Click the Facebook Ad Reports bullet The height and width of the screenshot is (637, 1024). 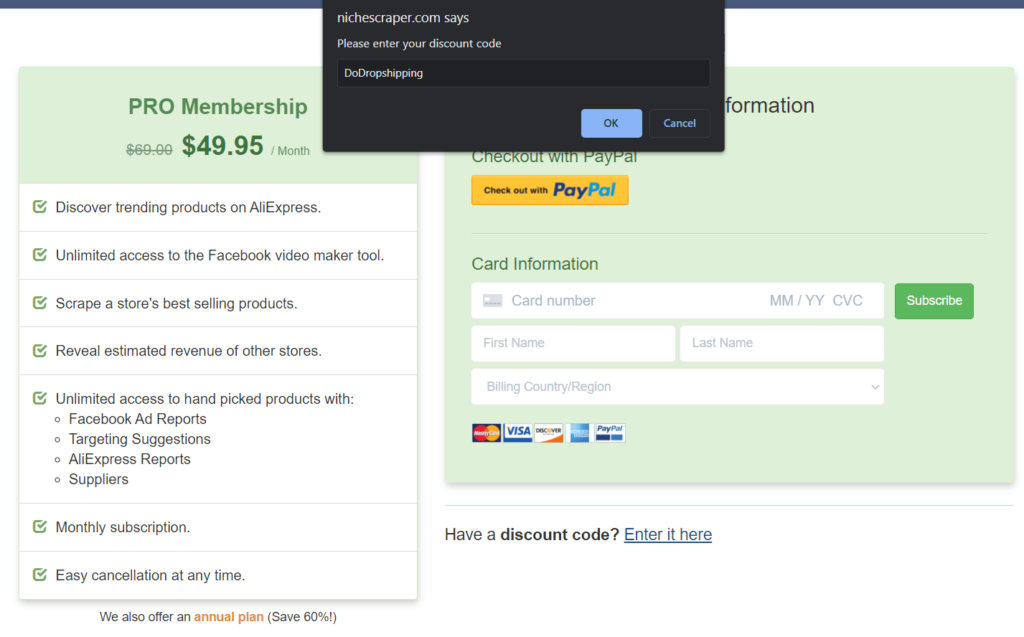pyautogui.click(x=137, y=419)
